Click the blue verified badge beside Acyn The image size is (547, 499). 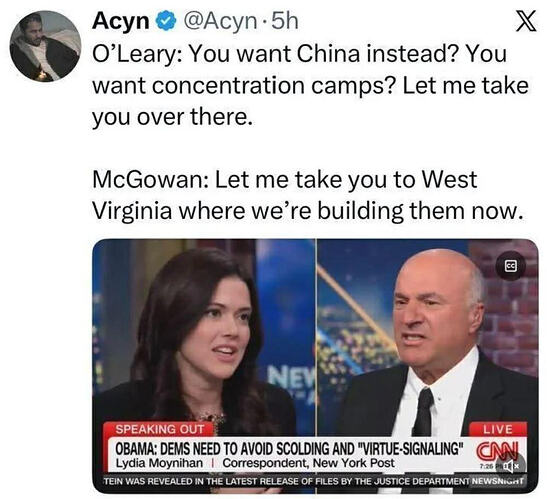[165, 22]
